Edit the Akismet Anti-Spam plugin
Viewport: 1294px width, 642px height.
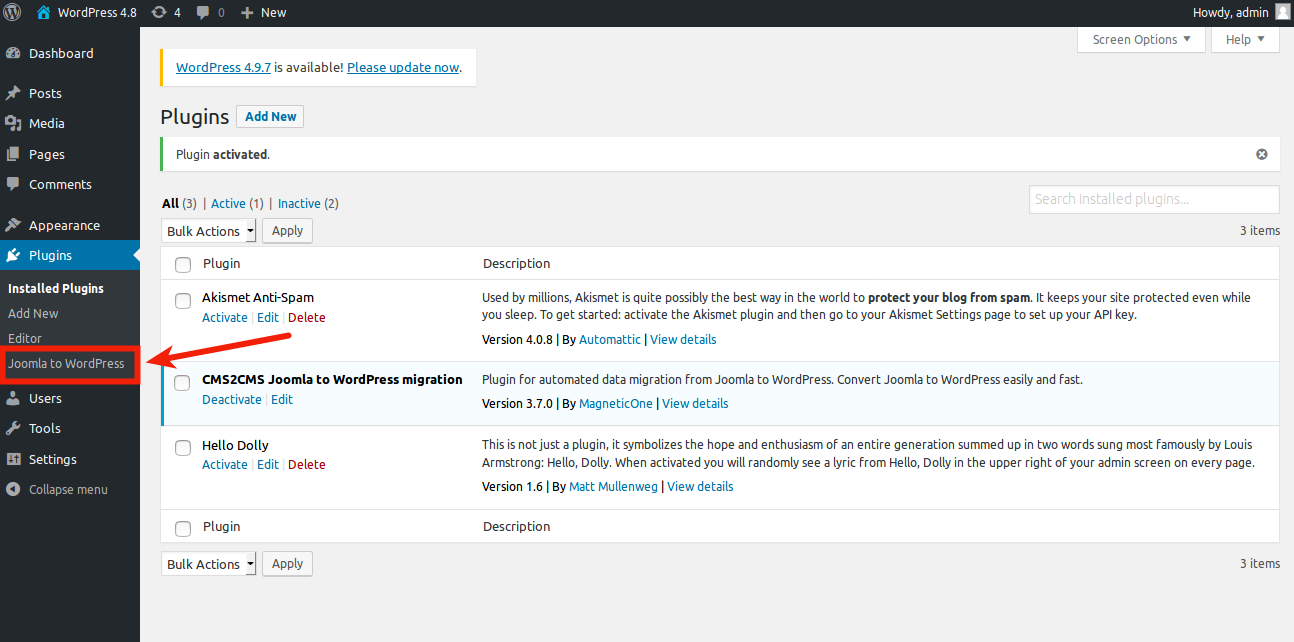(x=268, y=317)
